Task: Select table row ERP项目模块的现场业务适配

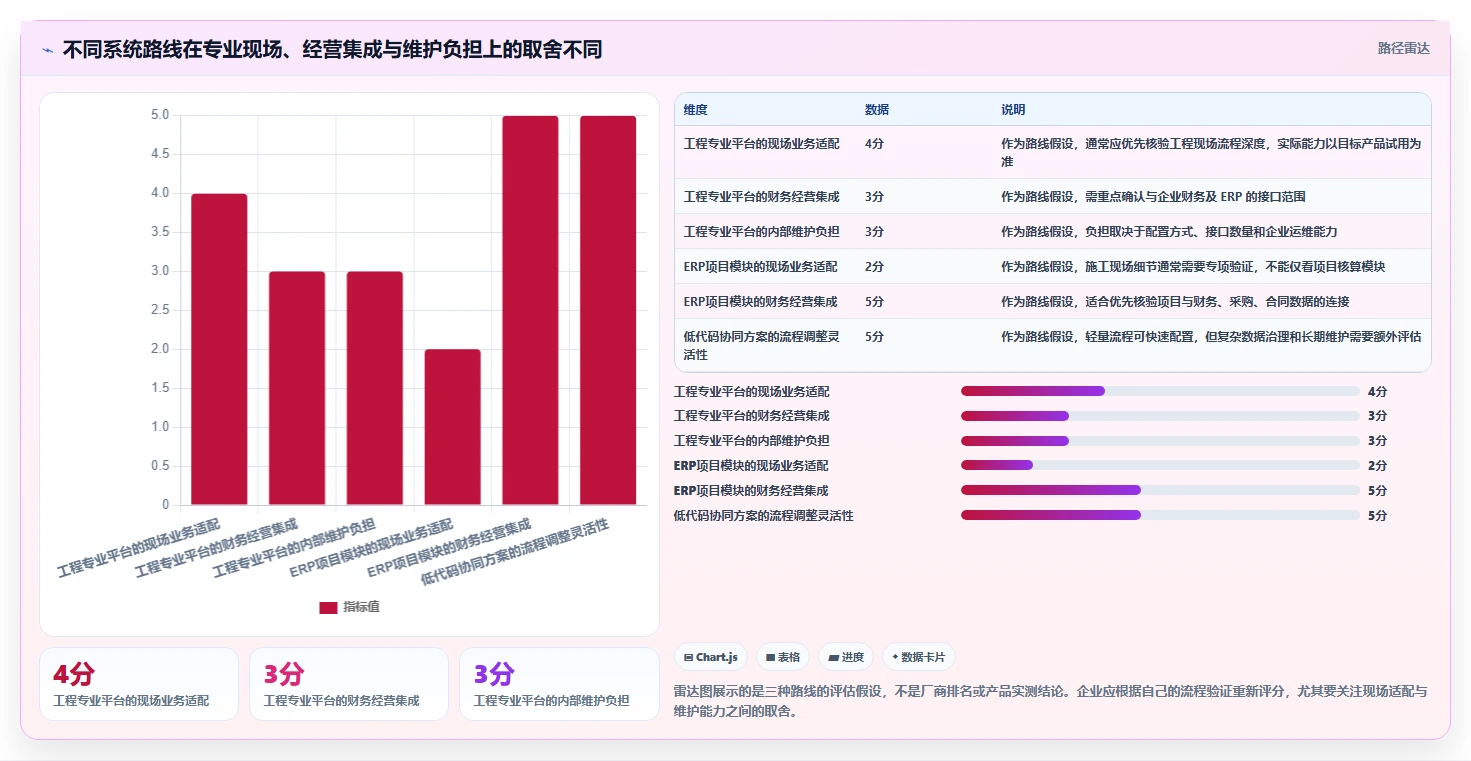Action: pyautogui.click(x=1053, y=266)
